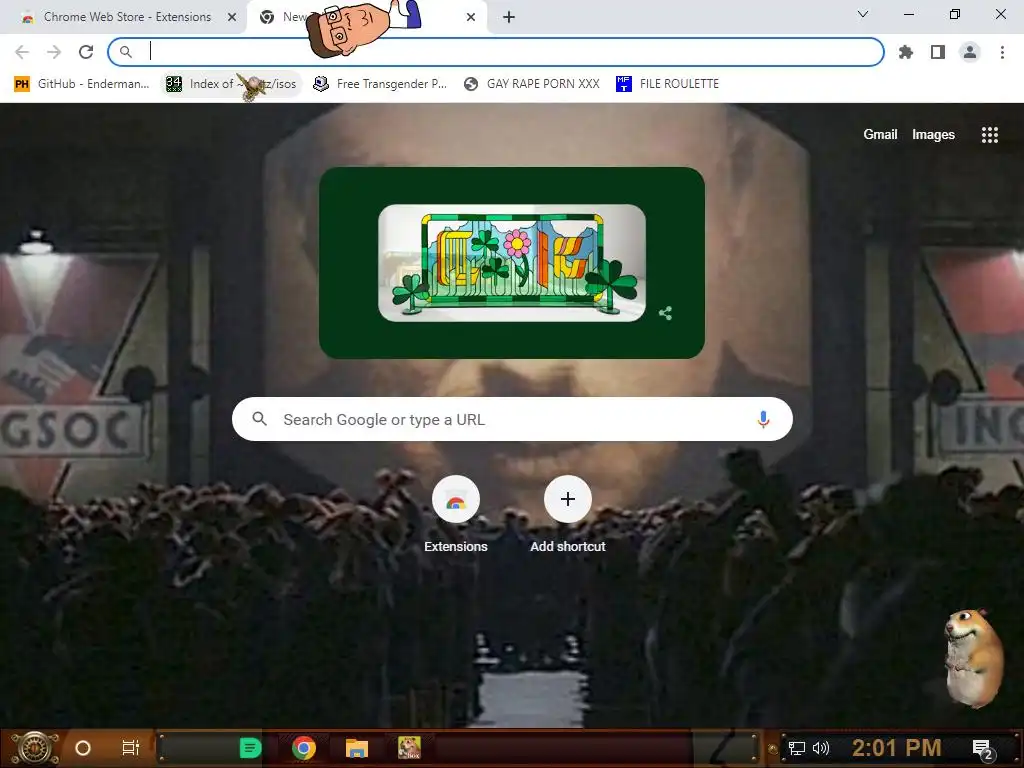The image size is (1024, 768).
Task: Click the Search Google or type a URL box
Action: [512, 419]
